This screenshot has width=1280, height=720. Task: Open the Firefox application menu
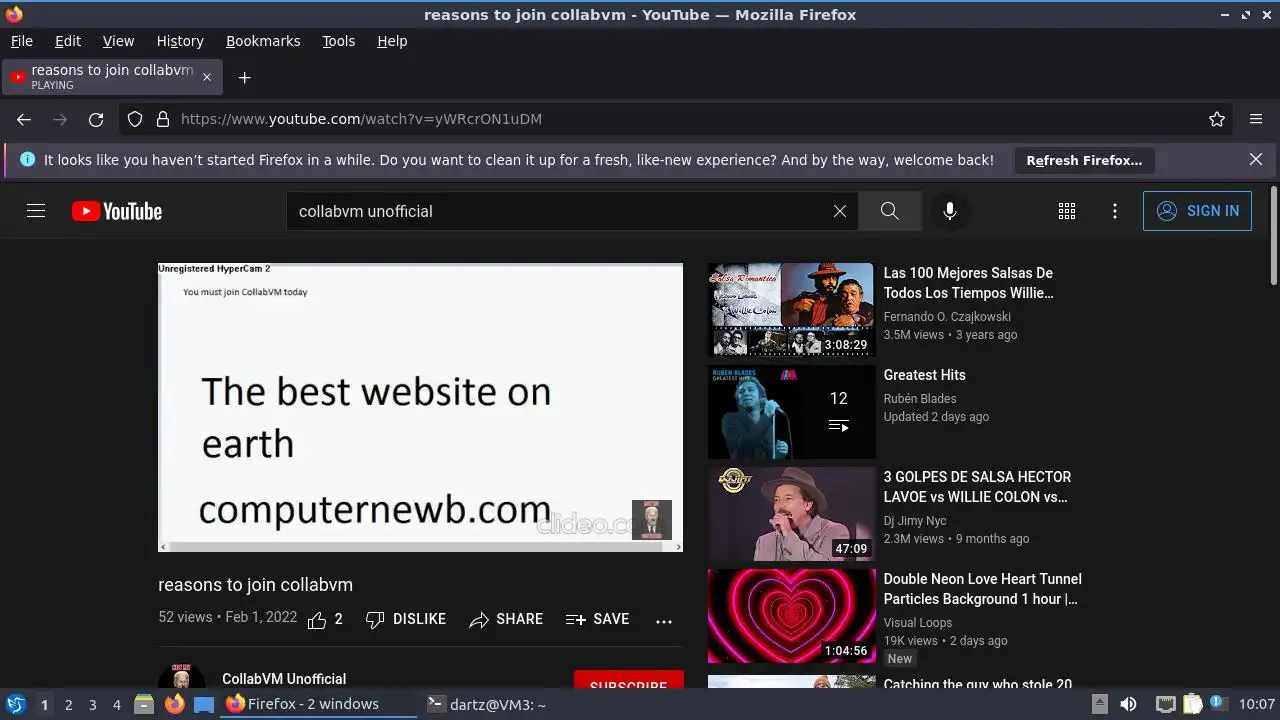(x=1256, y=119)
